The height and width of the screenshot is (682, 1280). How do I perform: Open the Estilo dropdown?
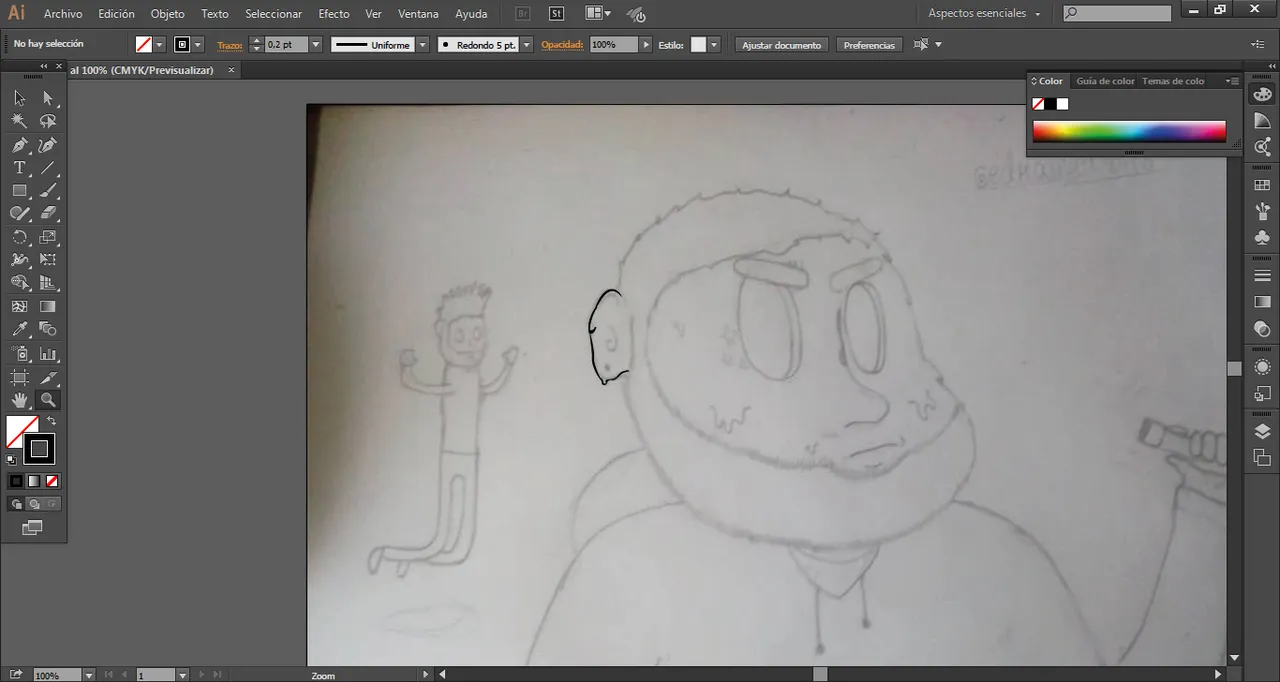tap(712, 44)
